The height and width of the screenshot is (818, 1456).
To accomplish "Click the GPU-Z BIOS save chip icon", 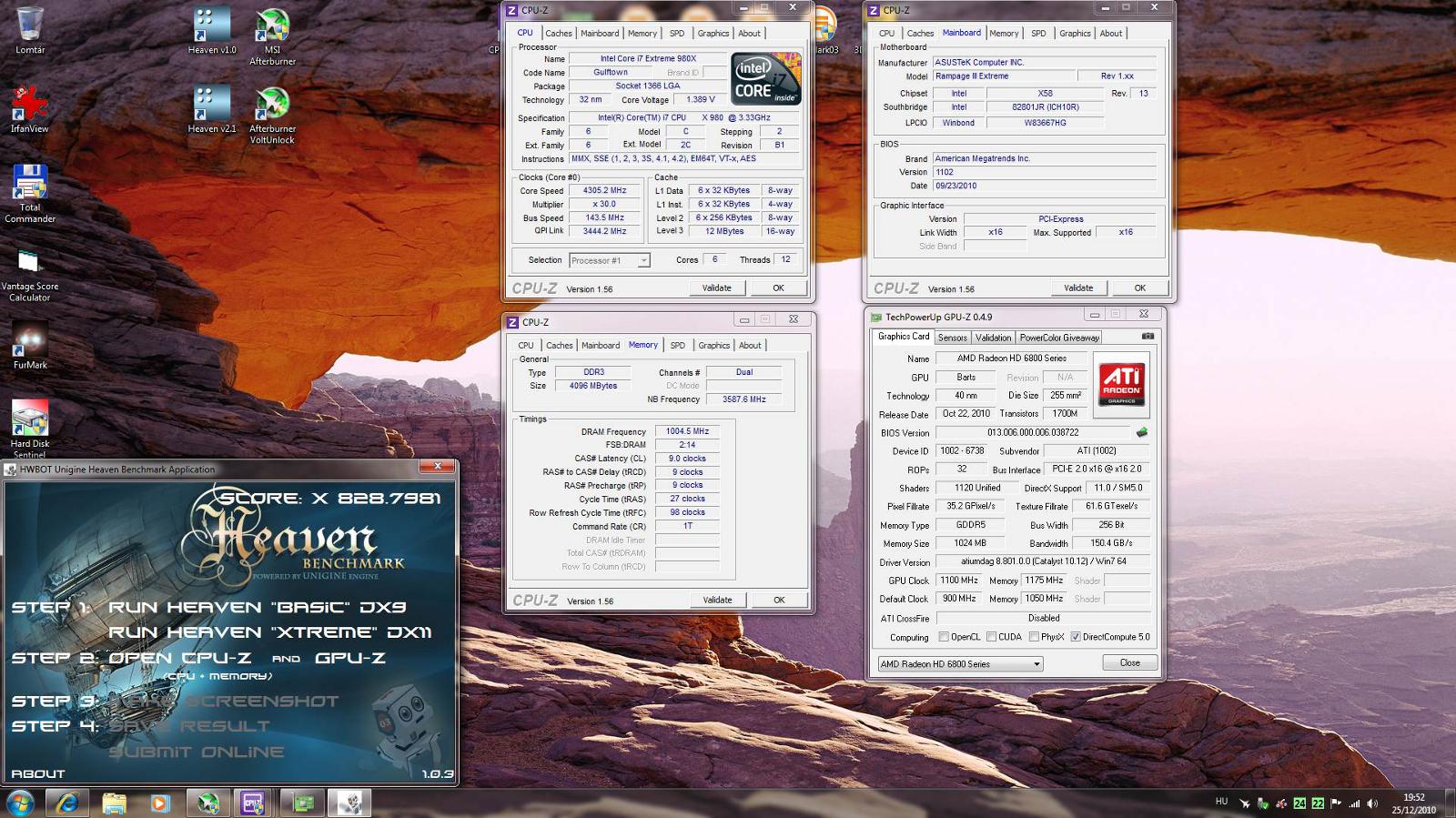I will (1142, 432).
